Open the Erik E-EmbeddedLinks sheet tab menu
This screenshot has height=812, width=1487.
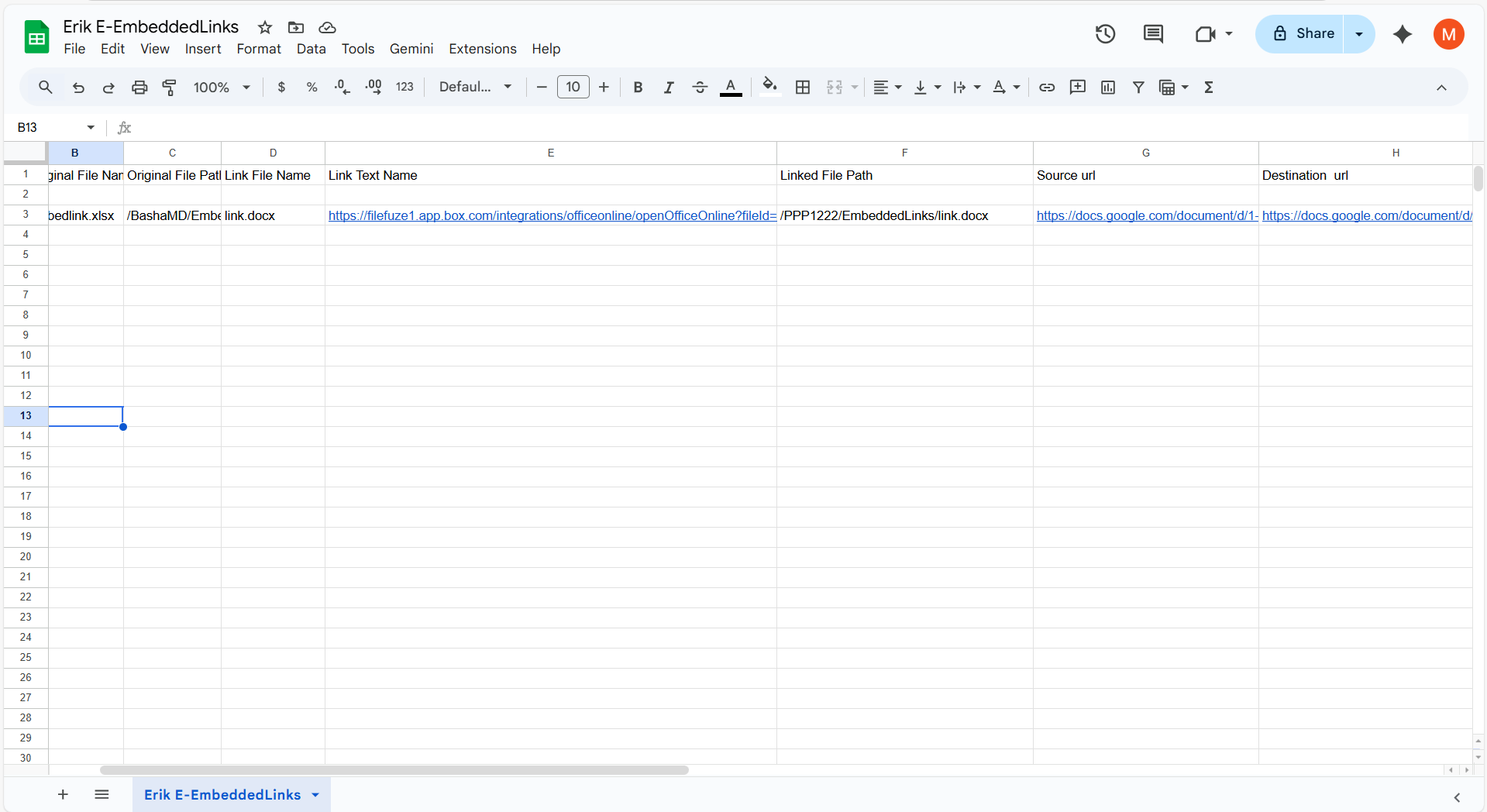click(314, 794)
